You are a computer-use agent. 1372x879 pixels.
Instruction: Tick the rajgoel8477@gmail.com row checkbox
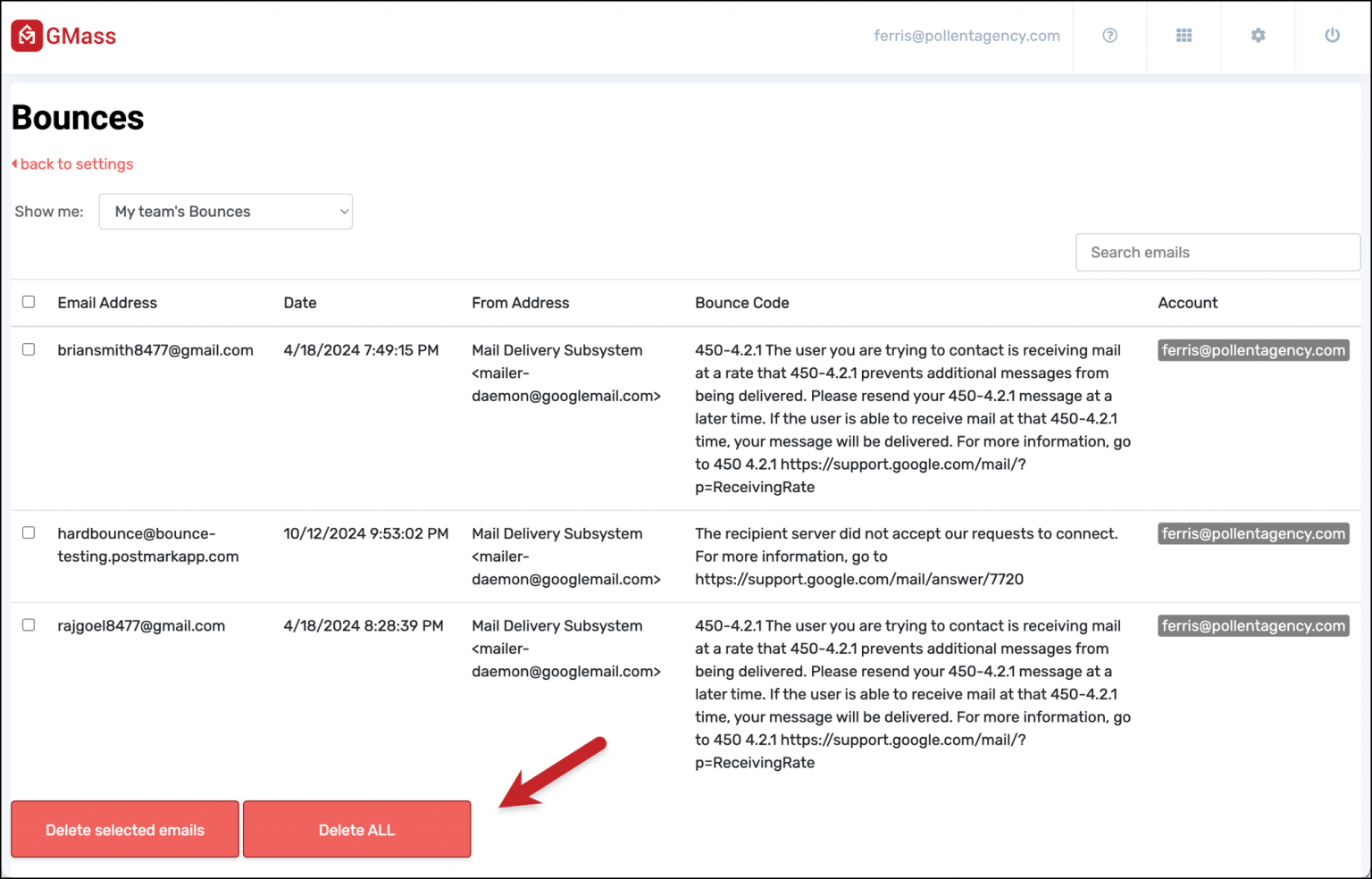[x=29, y=625]
